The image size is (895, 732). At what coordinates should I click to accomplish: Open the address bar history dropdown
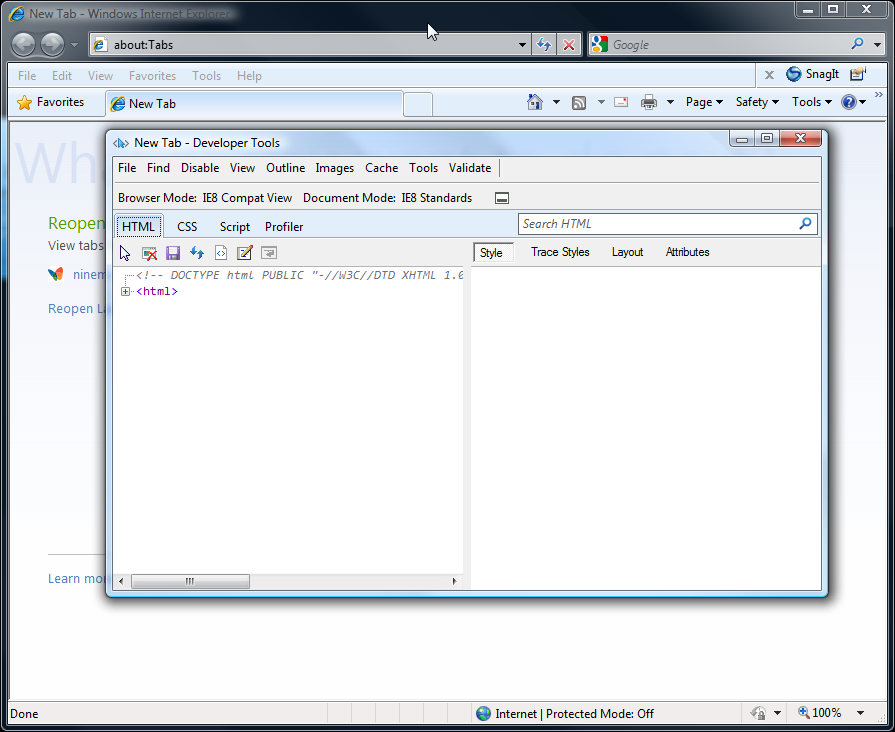pos(522,45)
